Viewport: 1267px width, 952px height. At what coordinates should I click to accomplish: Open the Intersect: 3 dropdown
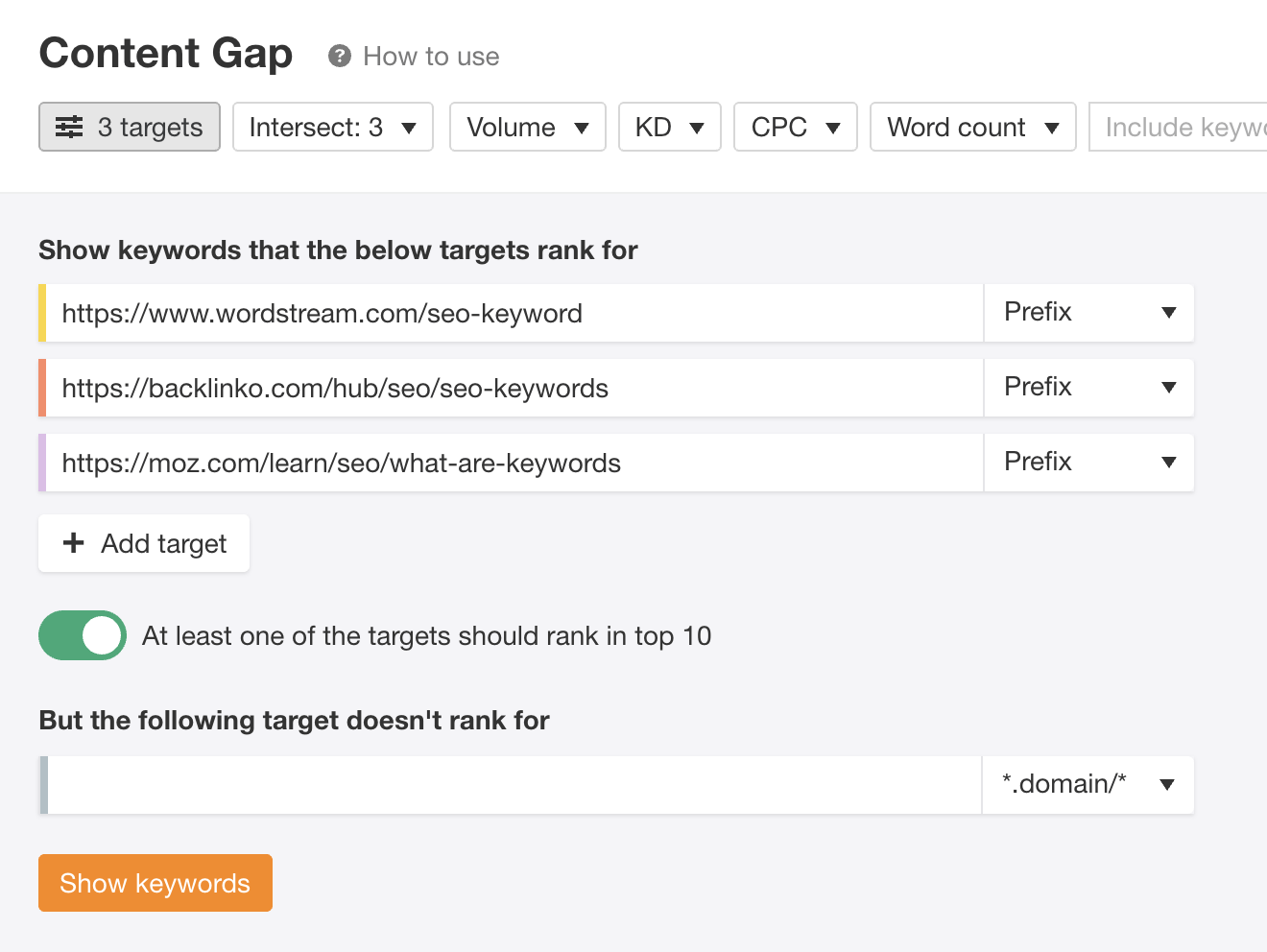pyautogui.click(x=332, y=127)
